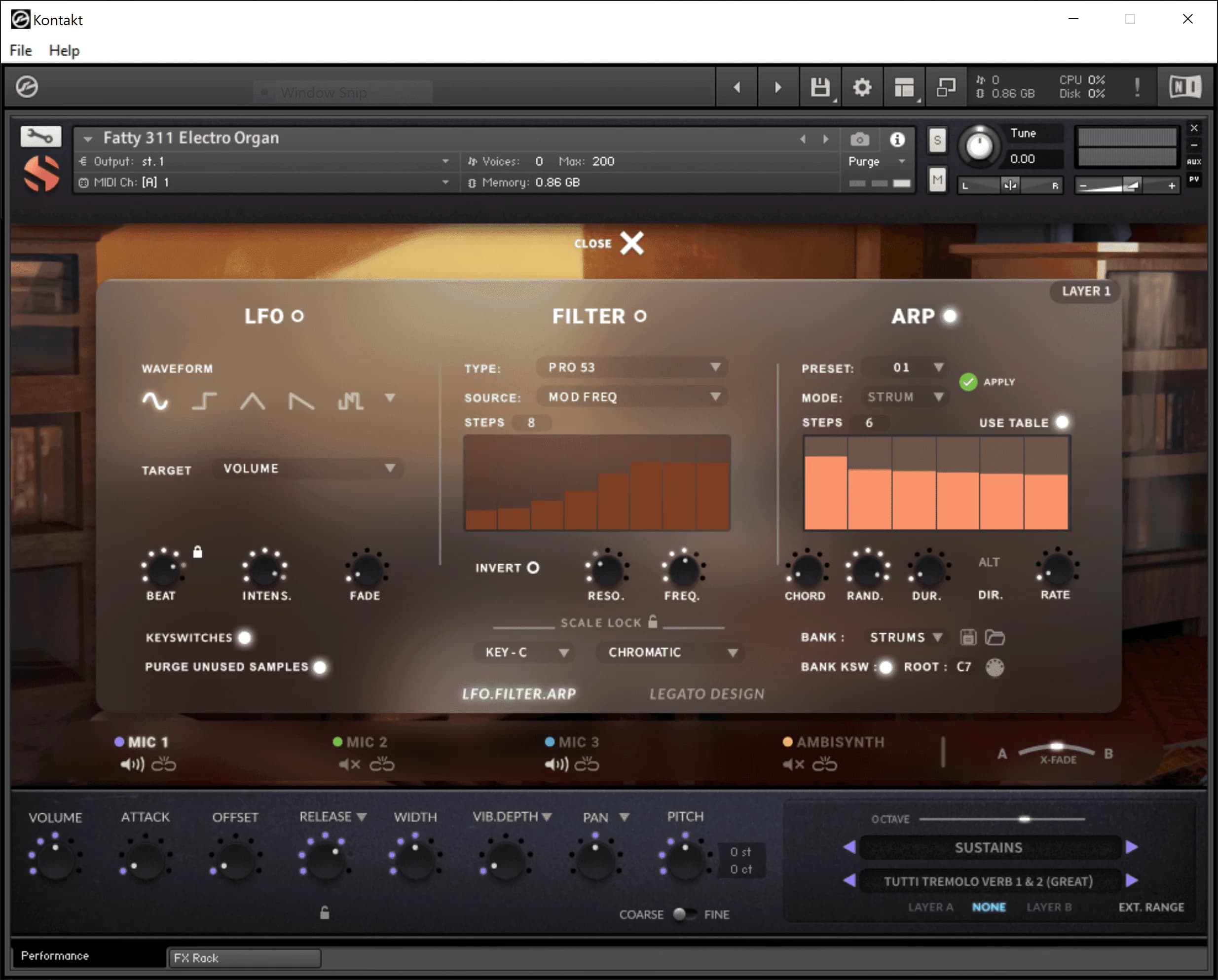The height and width of the screenshot is (980, 1218).
Task: Adjust the OCTAVE slider
Action: pos(1024,819)
